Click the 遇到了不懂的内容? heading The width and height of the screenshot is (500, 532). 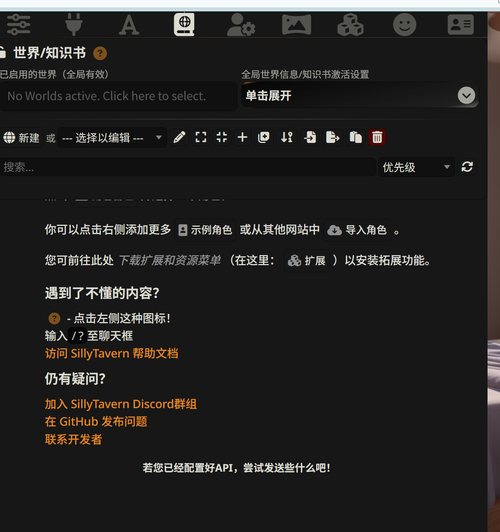click(102, 293)
